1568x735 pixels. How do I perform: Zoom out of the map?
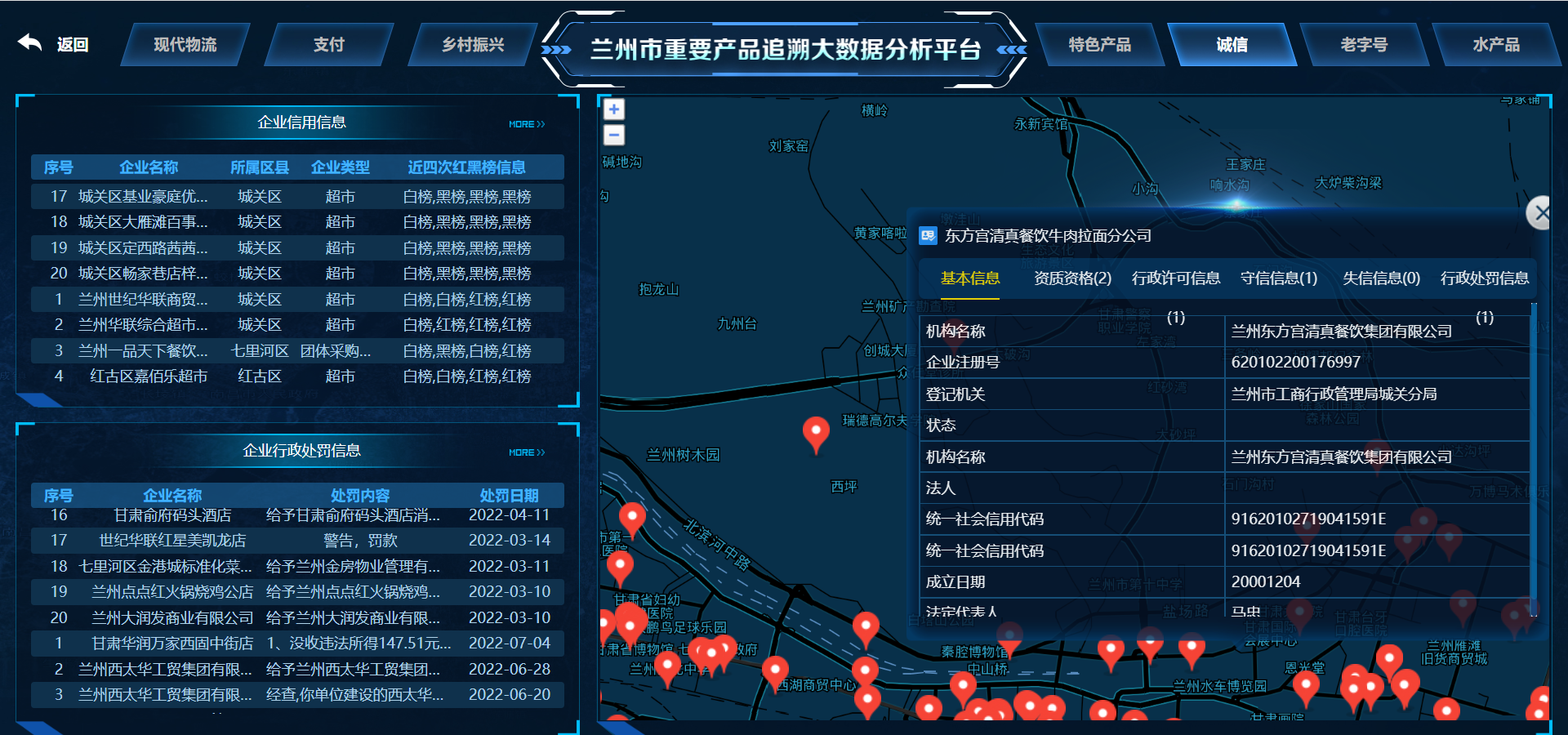tap(613, 135)
